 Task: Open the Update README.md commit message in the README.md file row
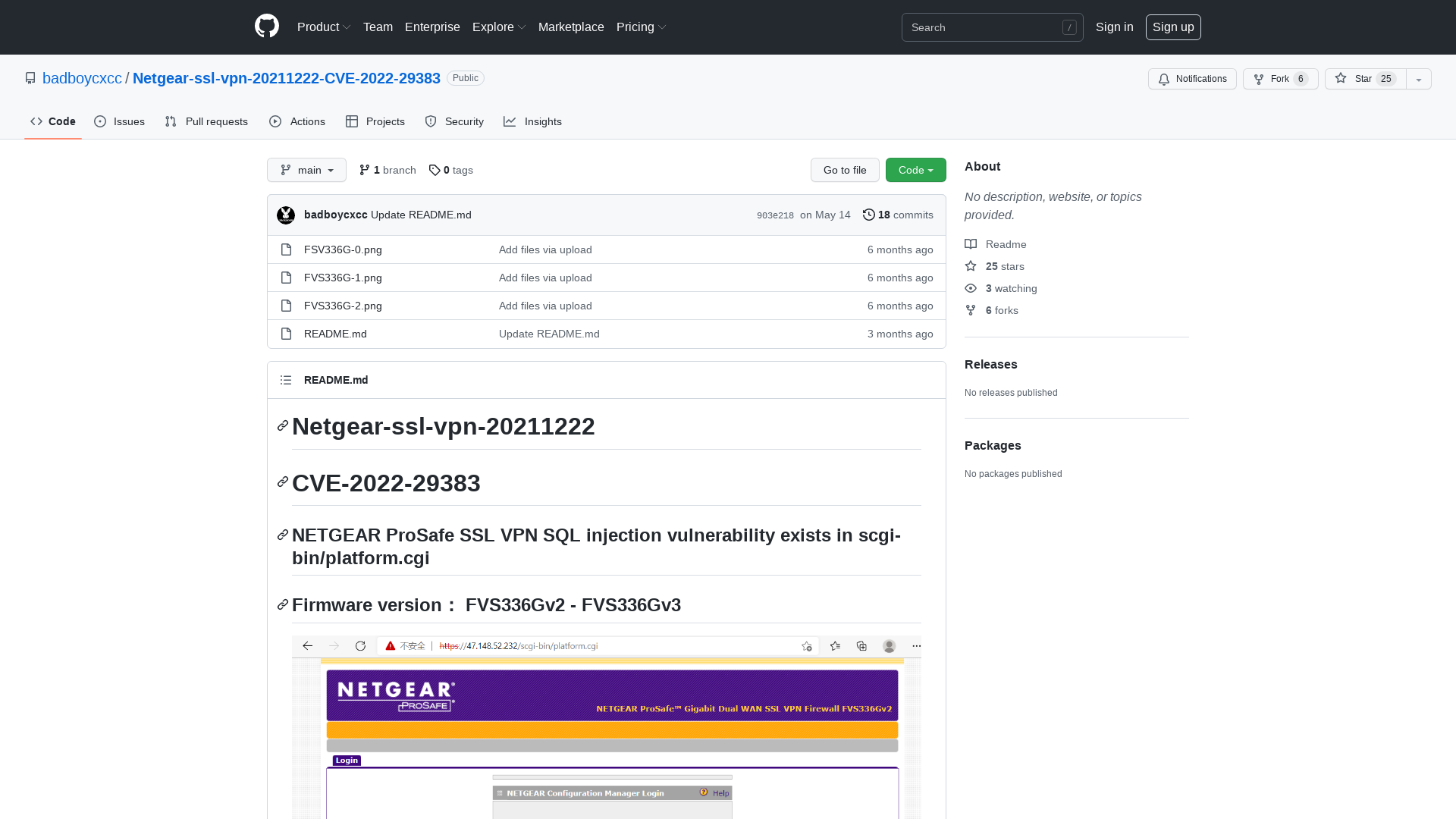coord(549,334)
